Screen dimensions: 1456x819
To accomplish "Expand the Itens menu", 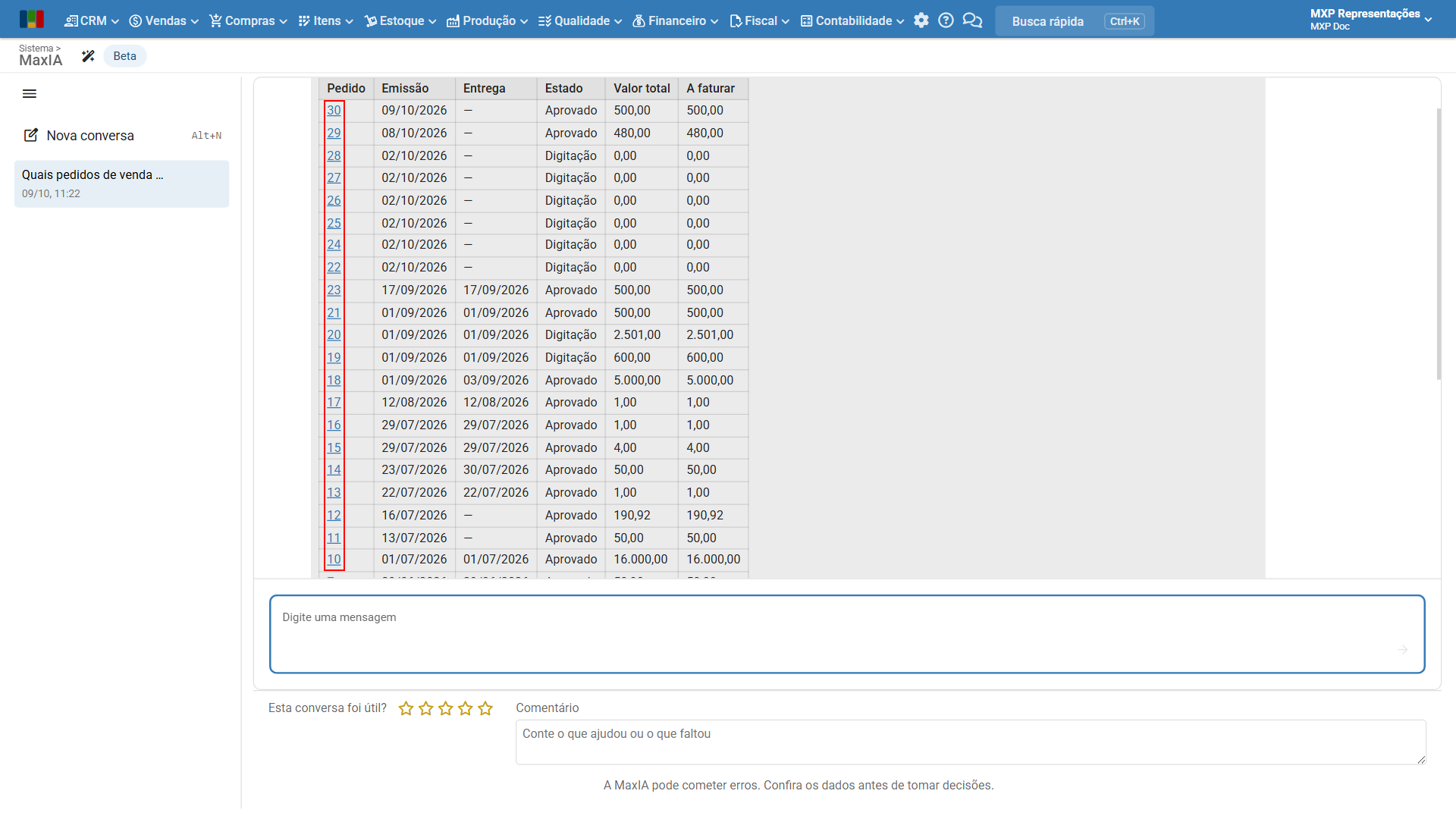I will [326, 20].
